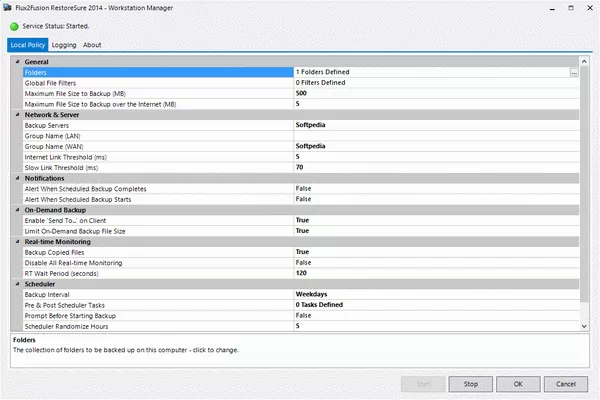Select the Group Name (WAN) label

coord(54,147)
